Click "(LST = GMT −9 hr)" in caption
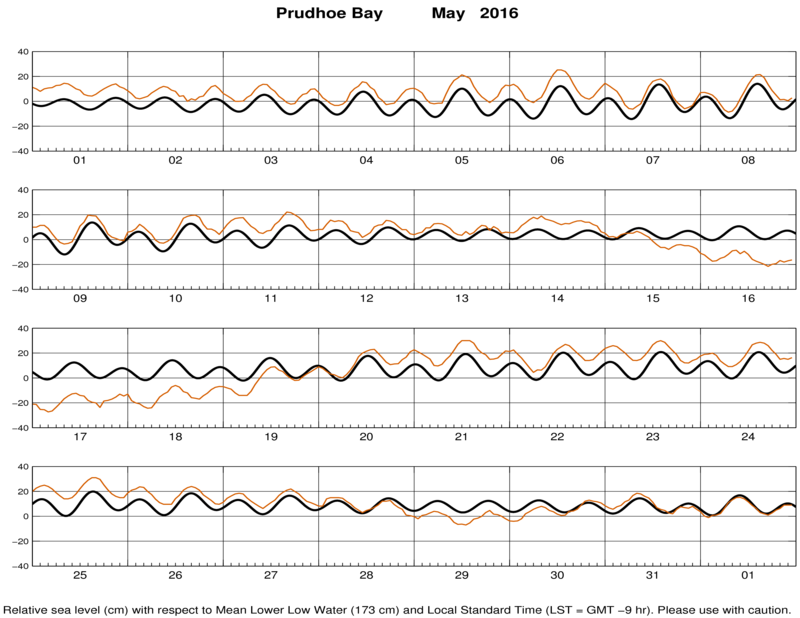Viewport: 800px width, 618px height. pyautogui.click(x=598, y=610)
